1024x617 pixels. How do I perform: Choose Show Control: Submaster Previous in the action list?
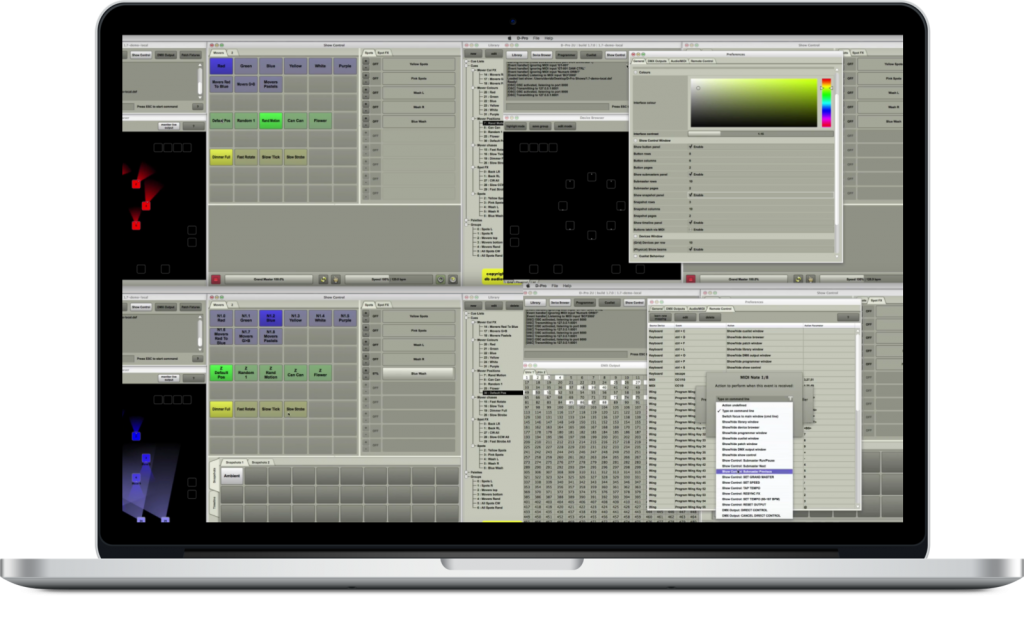pos(755,471)
